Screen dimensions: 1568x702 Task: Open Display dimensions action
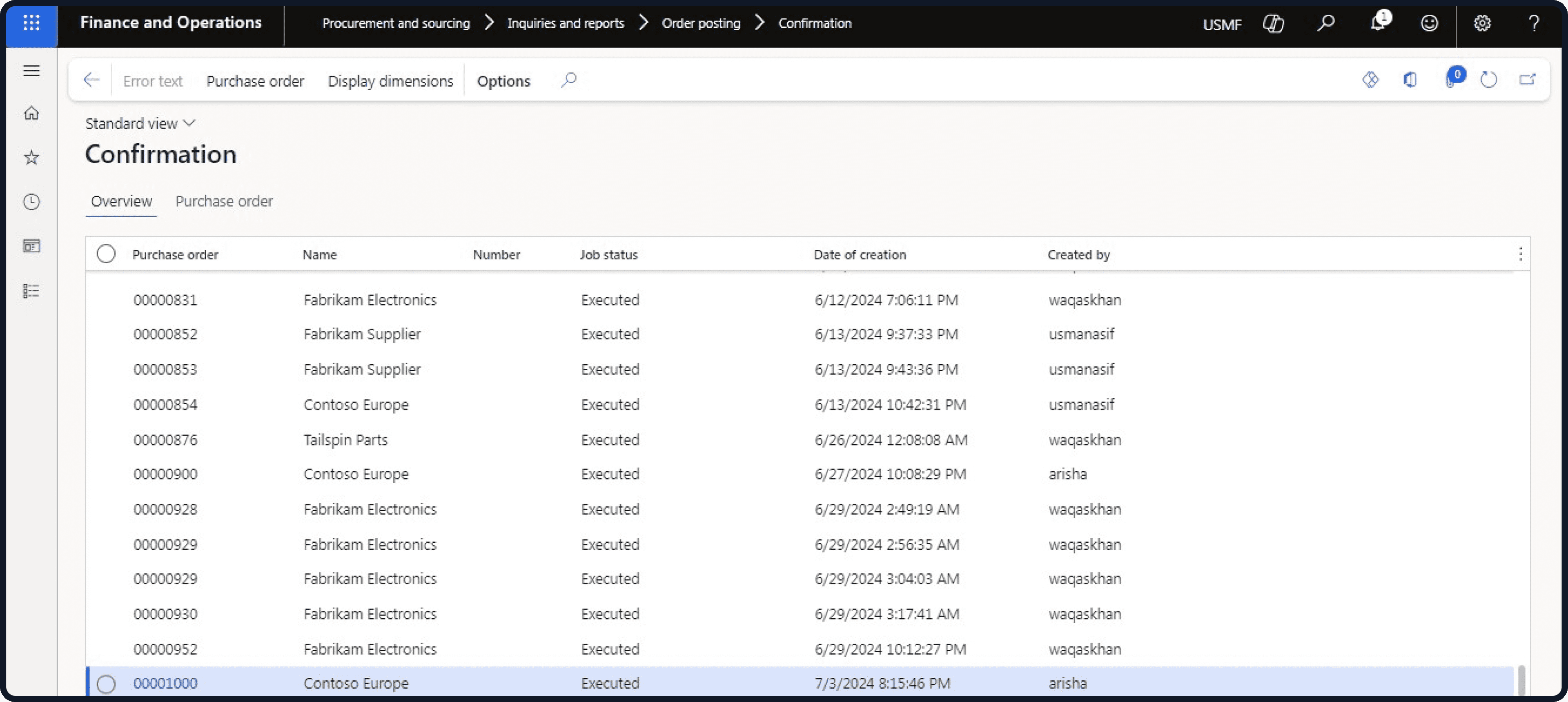tap(390, 81)
